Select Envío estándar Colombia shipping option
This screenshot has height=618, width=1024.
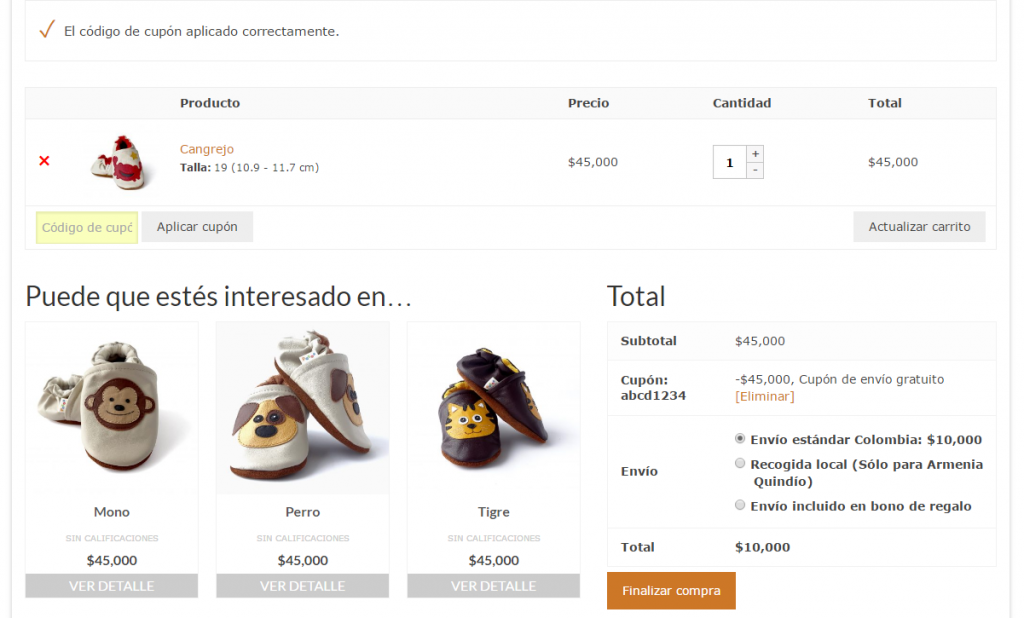click(740, 439)
